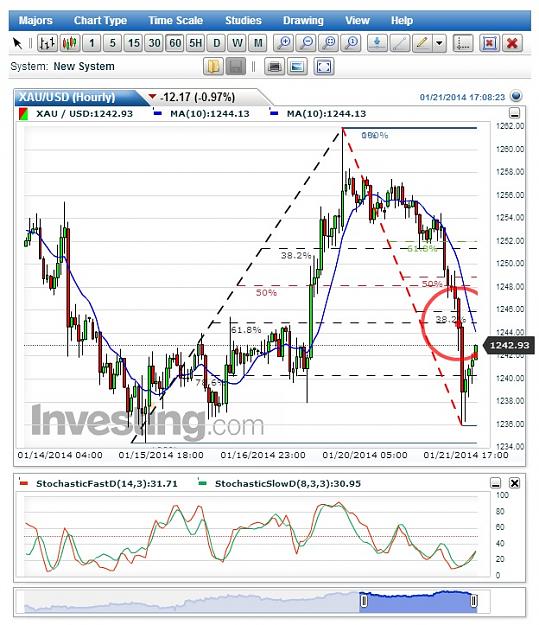Click the zoom out magnifier icon
The width and height of the screenshot is (539, 625).
(x=306, y=43)
